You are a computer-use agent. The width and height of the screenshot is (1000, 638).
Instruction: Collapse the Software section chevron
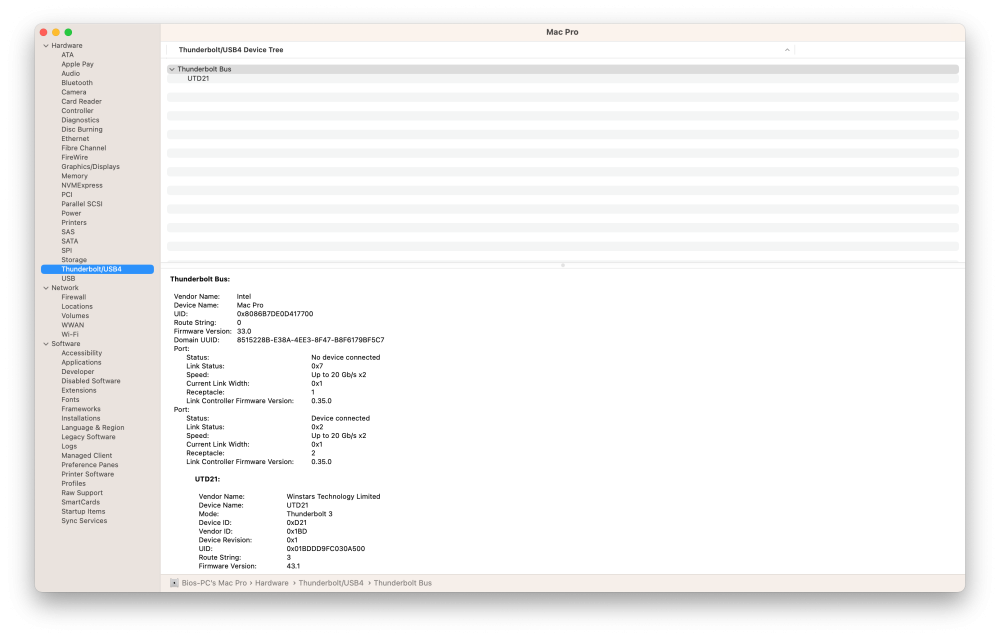click(46, 344)
